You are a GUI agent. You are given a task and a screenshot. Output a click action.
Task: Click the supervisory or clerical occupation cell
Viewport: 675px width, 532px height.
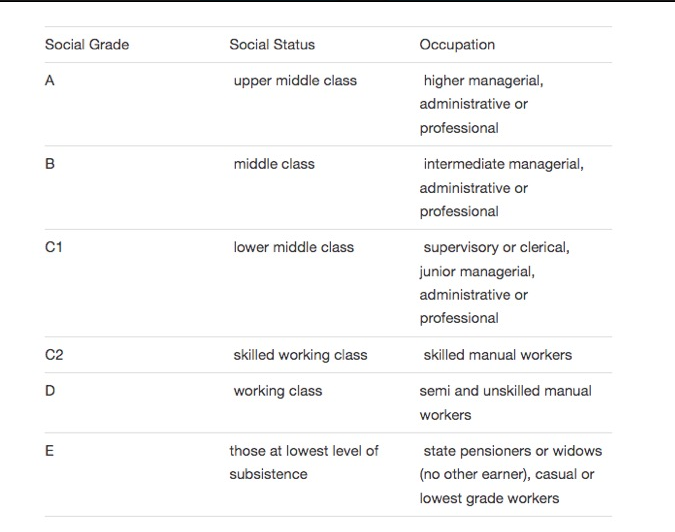point(495,283)
